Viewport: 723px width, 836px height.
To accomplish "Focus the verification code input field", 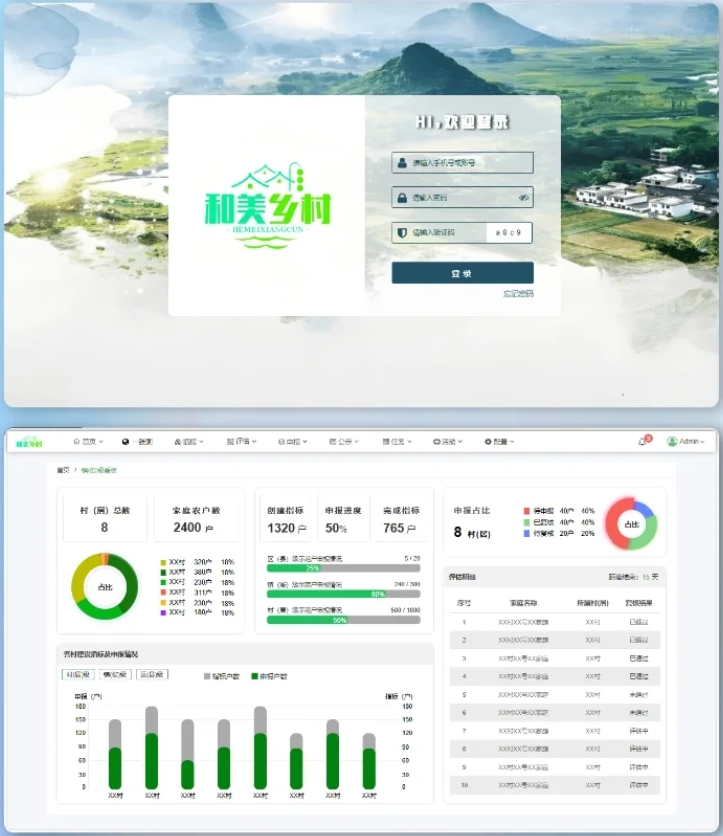I will (439, 232).
